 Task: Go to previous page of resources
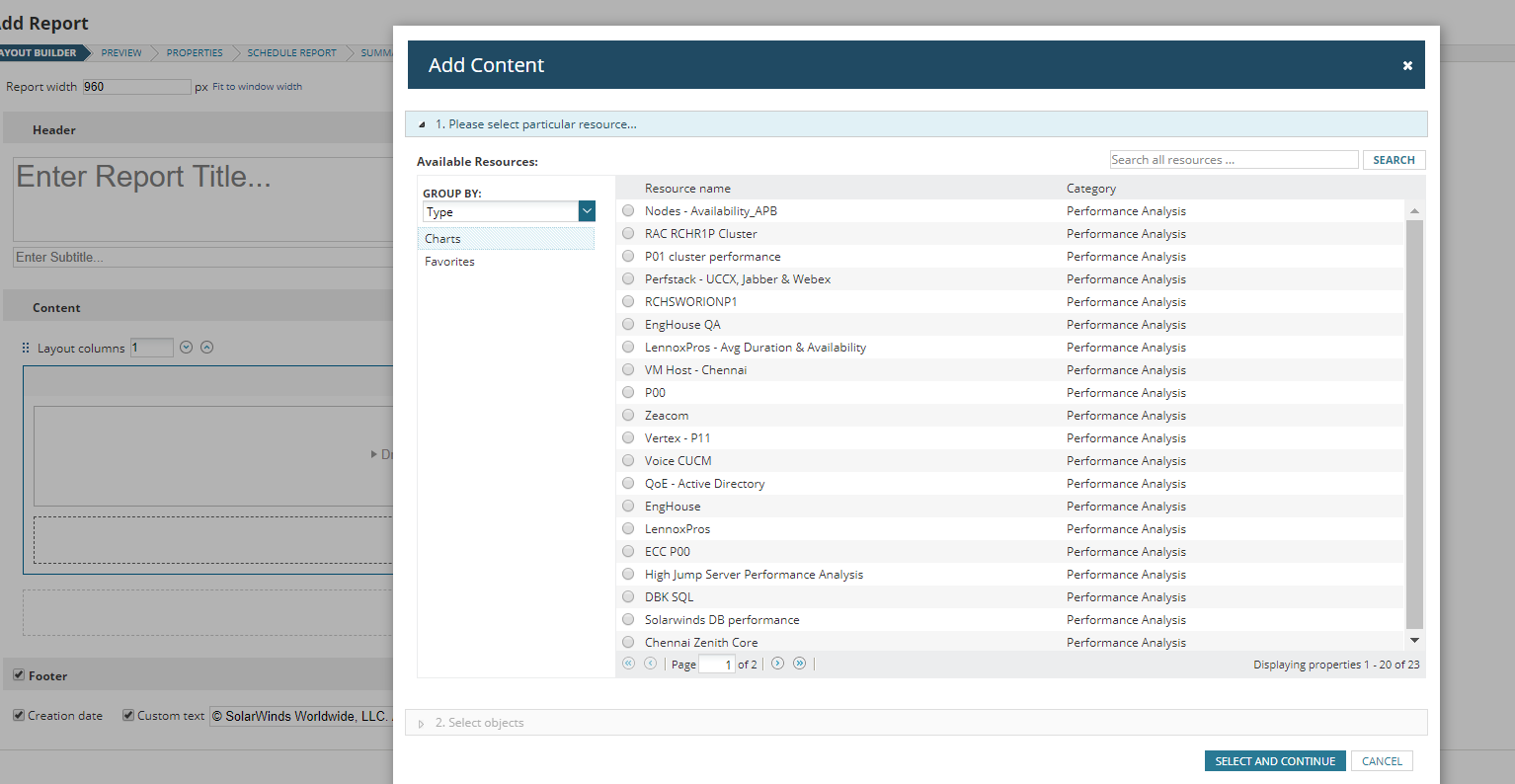(x=651, y=664)
